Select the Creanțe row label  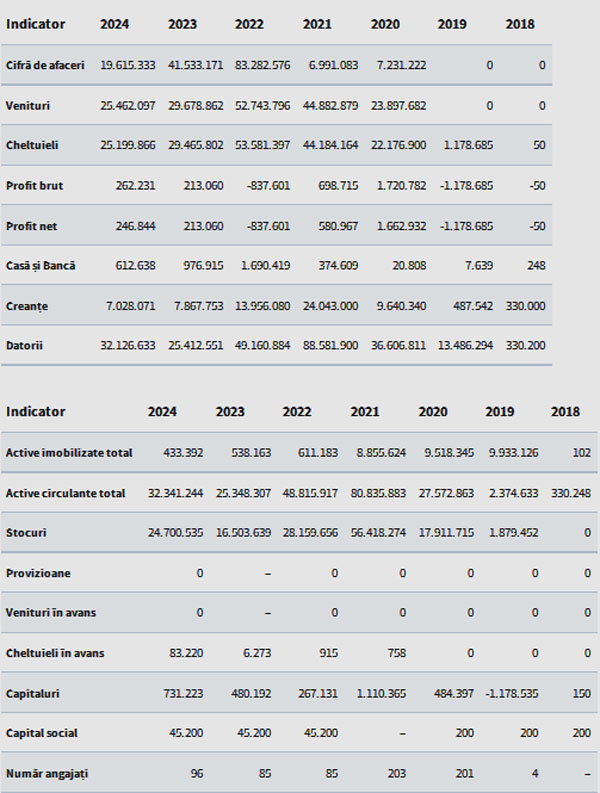coord(27,306)
